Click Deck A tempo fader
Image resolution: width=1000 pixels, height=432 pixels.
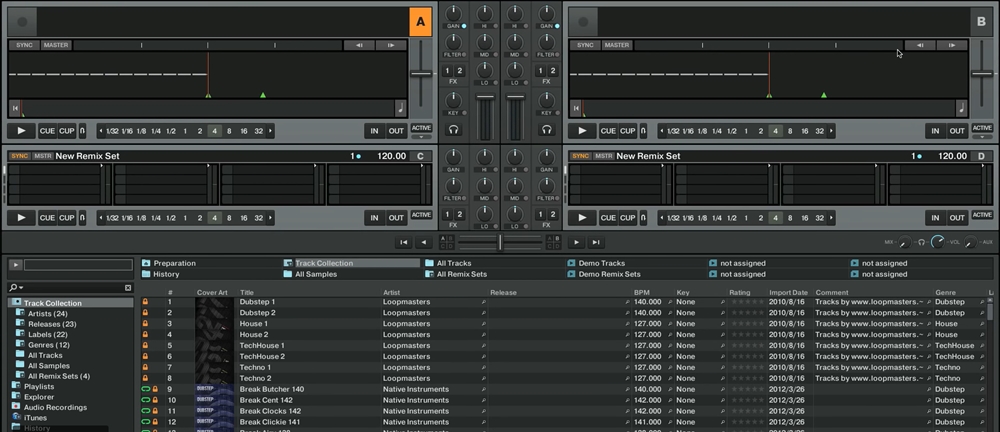pyautogui.click(x=420, y=73)
